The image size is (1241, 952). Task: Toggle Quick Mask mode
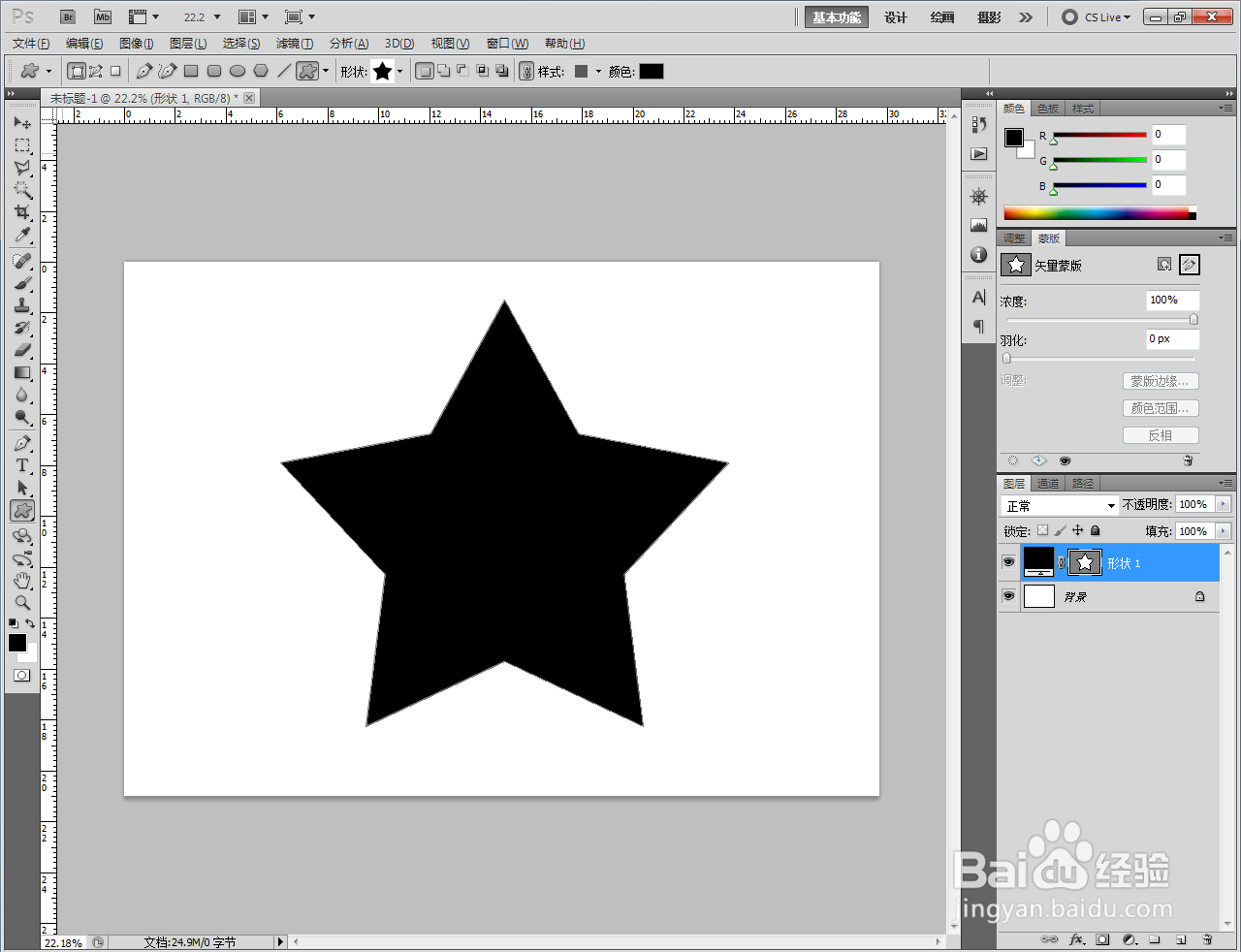click(21, 676)
